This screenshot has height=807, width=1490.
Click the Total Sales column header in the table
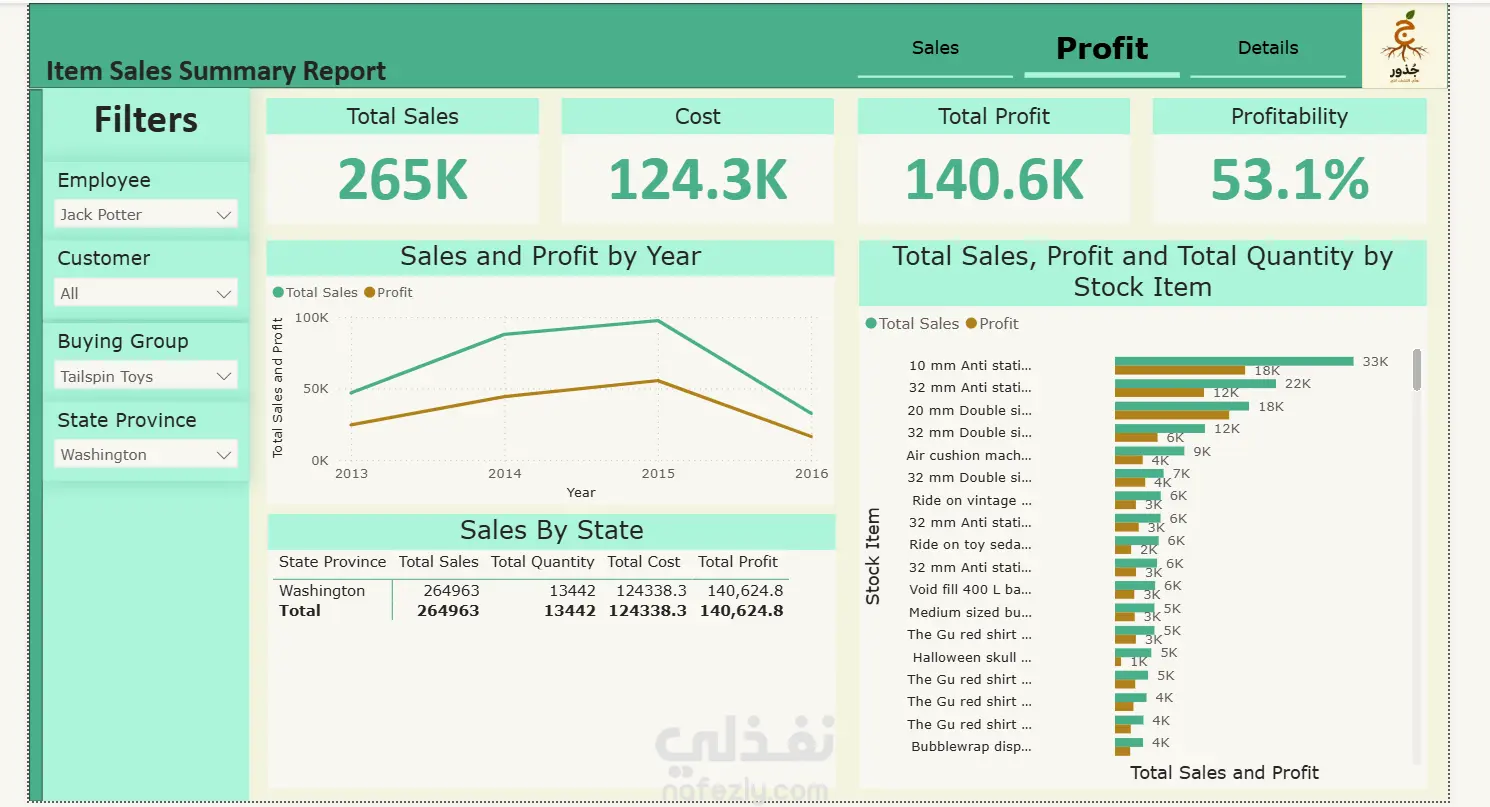tap(438, 562)
